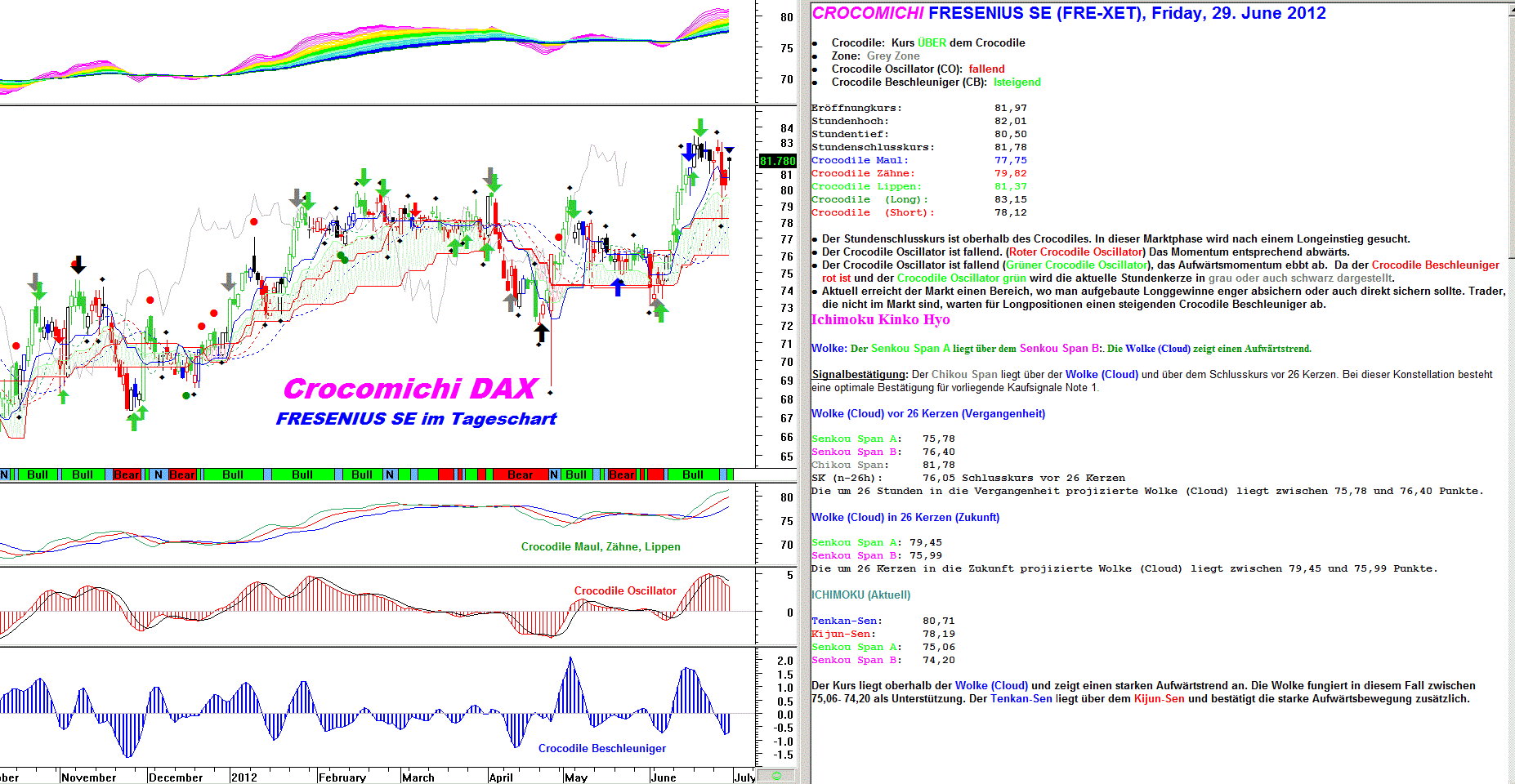
Task: Click the red dot signal in early May
Action: click(558, 238)
